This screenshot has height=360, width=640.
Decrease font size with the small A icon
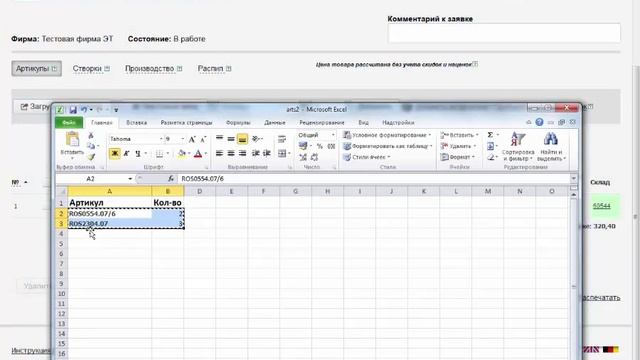tap(203, 139)
